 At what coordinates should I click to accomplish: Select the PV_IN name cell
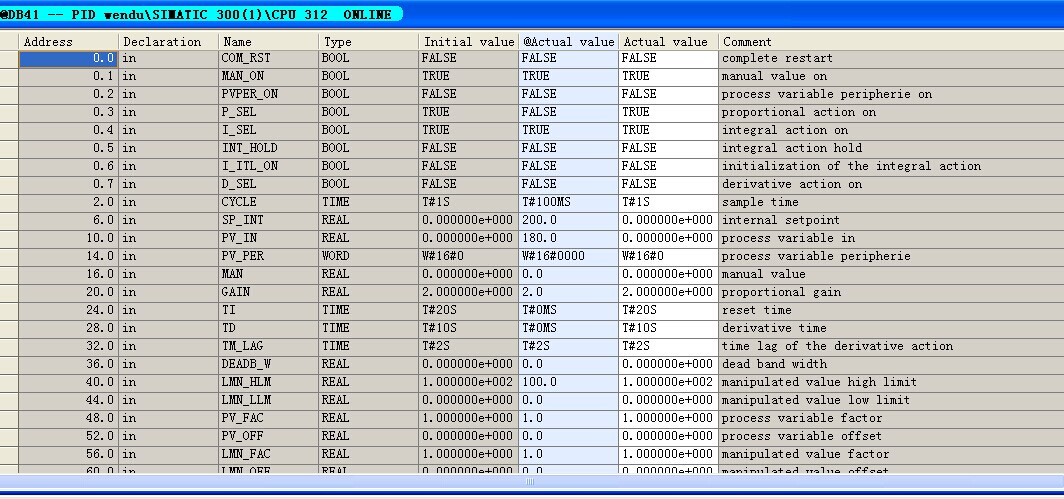(x=268, y=238)
